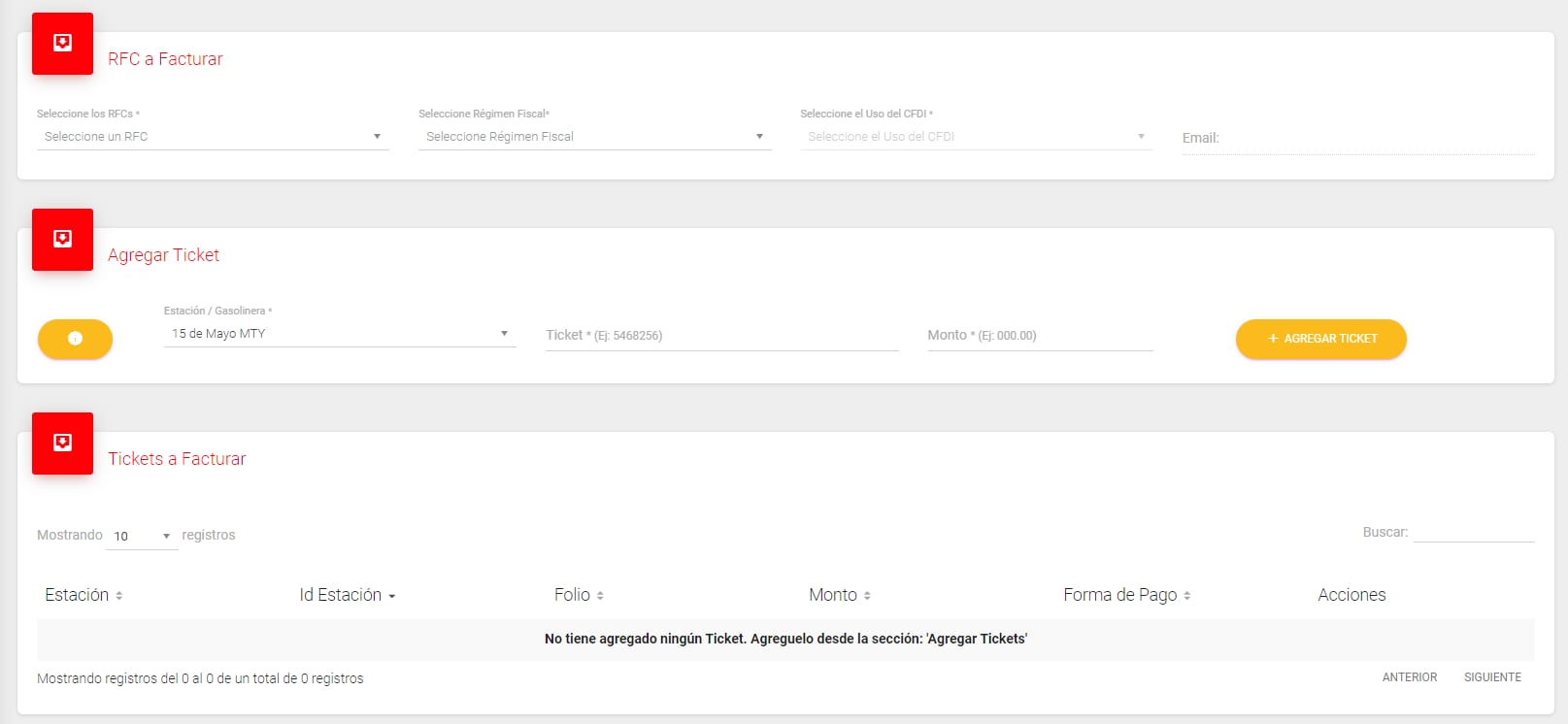1568x724 pixels.
Task: Sort table by Monto column
Action: pyautogui.click(x=839, y=595)
